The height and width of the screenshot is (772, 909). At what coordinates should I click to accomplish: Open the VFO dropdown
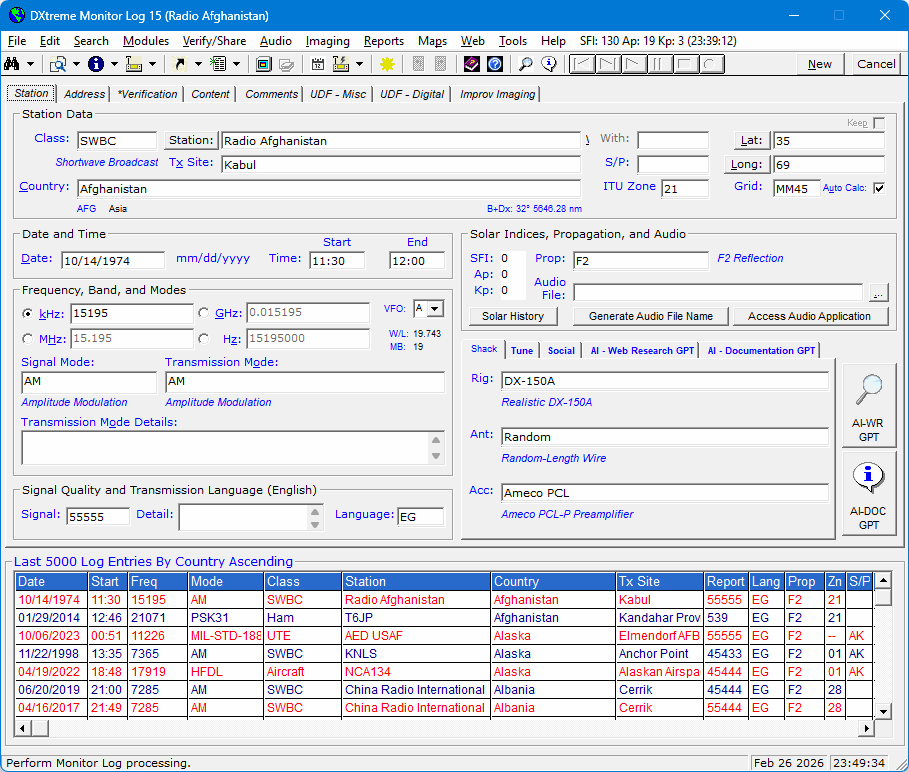434,309
